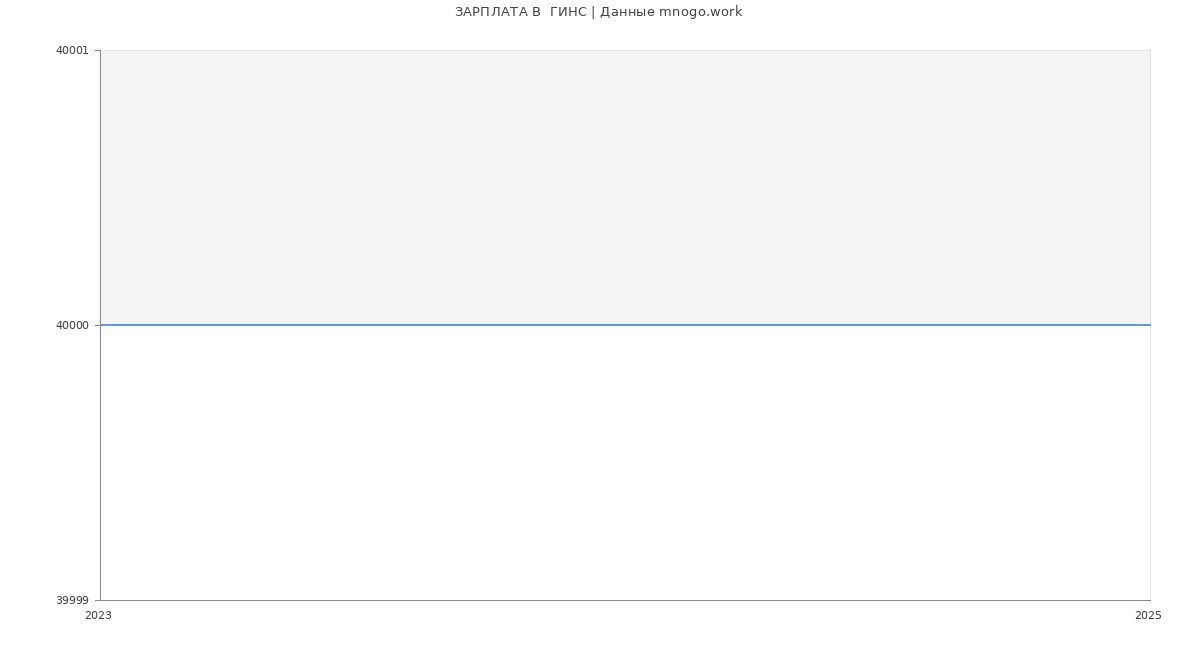Click the blue line's left starting point
The width and height of the screenshot is (1200, 650).
(x=102, y=325)
